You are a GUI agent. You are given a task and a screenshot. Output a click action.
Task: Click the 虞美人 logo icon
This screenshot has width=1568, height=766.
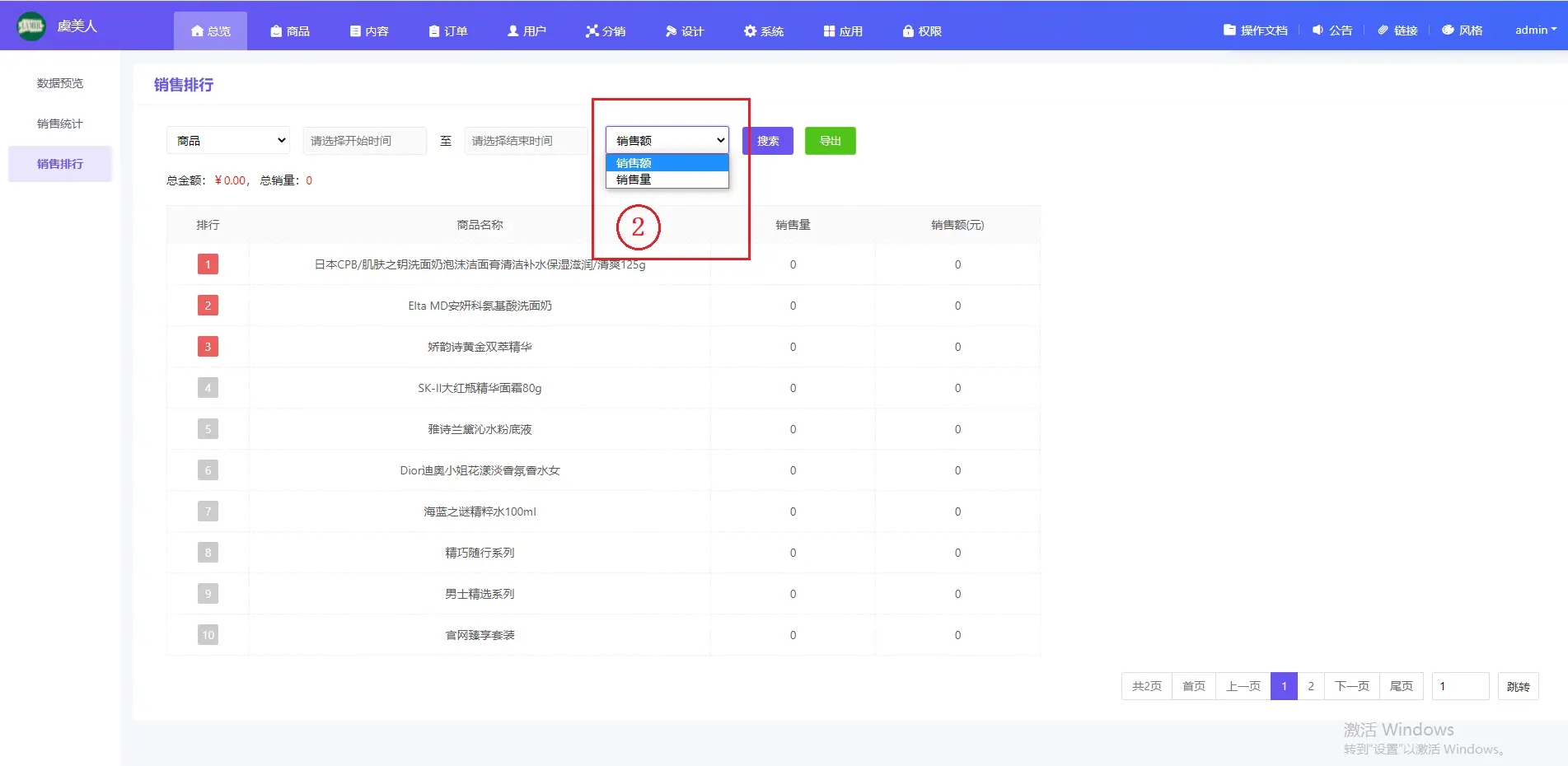(x=31, y=26)
